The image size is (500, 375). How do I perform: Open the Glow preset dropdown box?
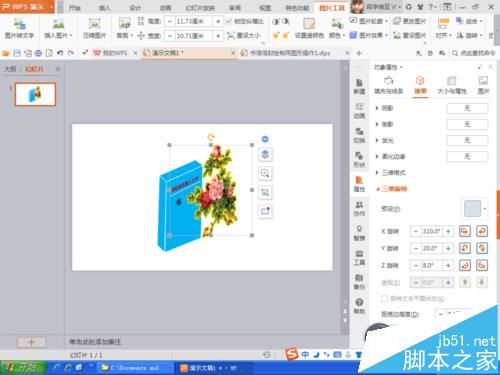click(467, 140)
